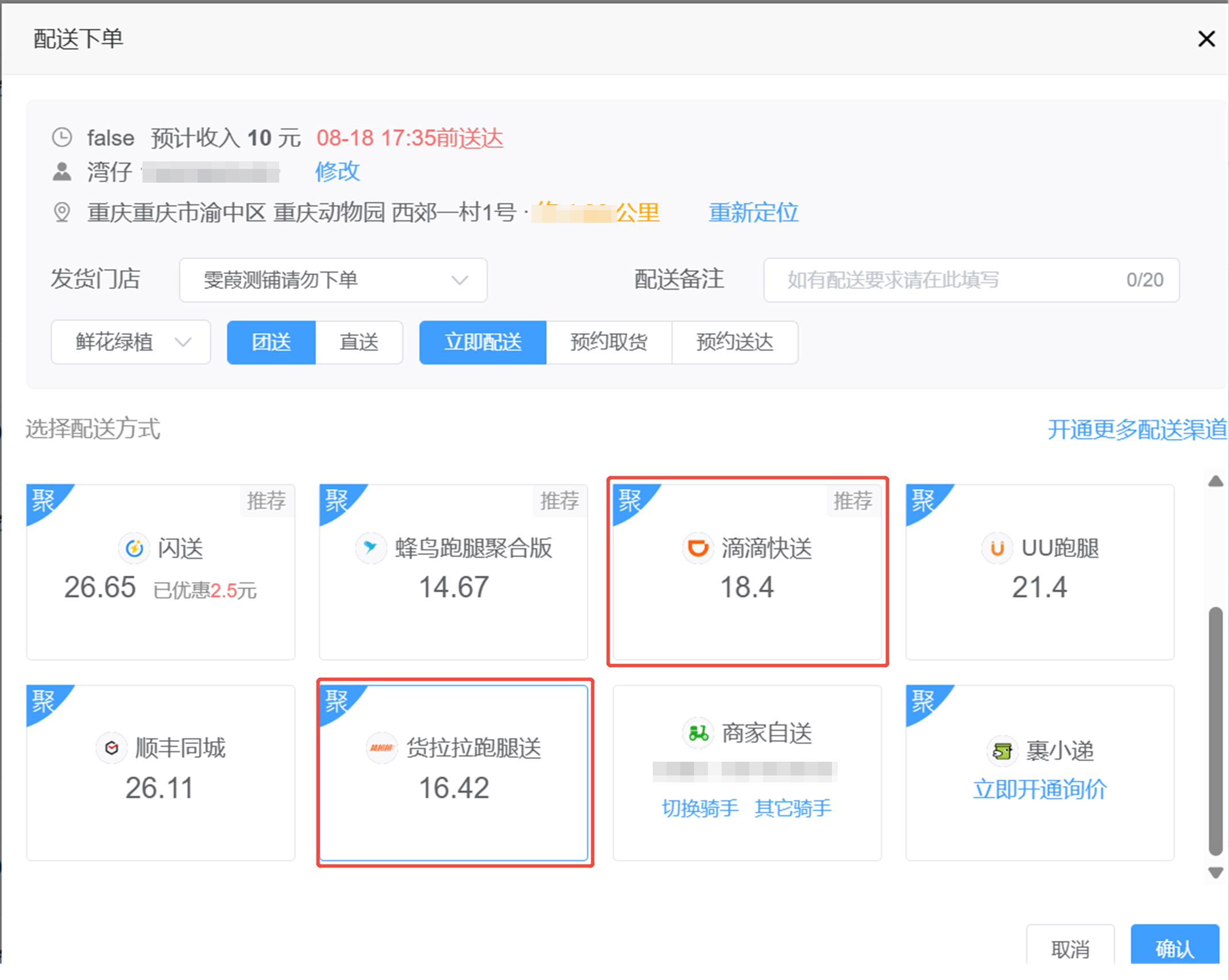This screenshot has width=1229, height=980.
Task: Click the 推荐 tag on 闪送 card
Action: coord(267,501)
